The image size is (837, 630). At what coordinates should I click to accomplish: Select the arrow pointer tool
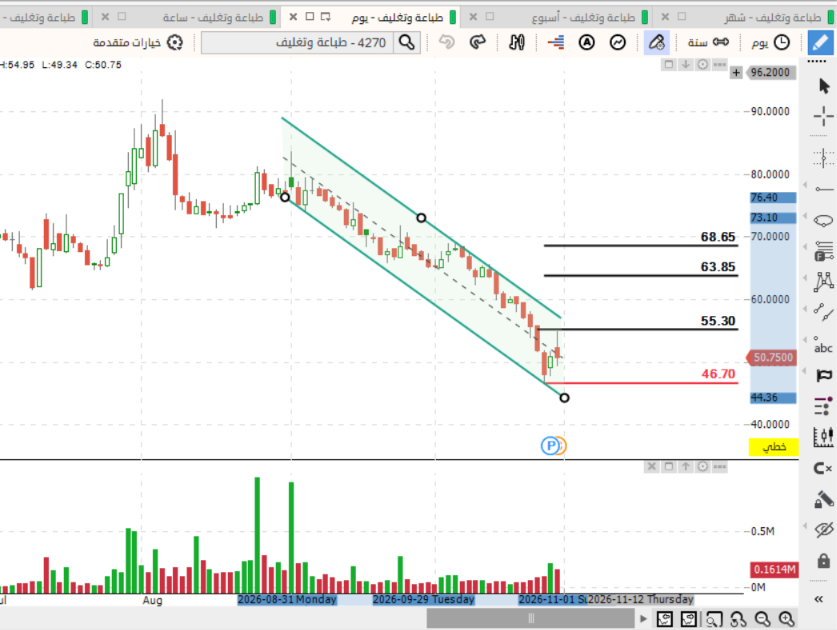click(824, 85)
